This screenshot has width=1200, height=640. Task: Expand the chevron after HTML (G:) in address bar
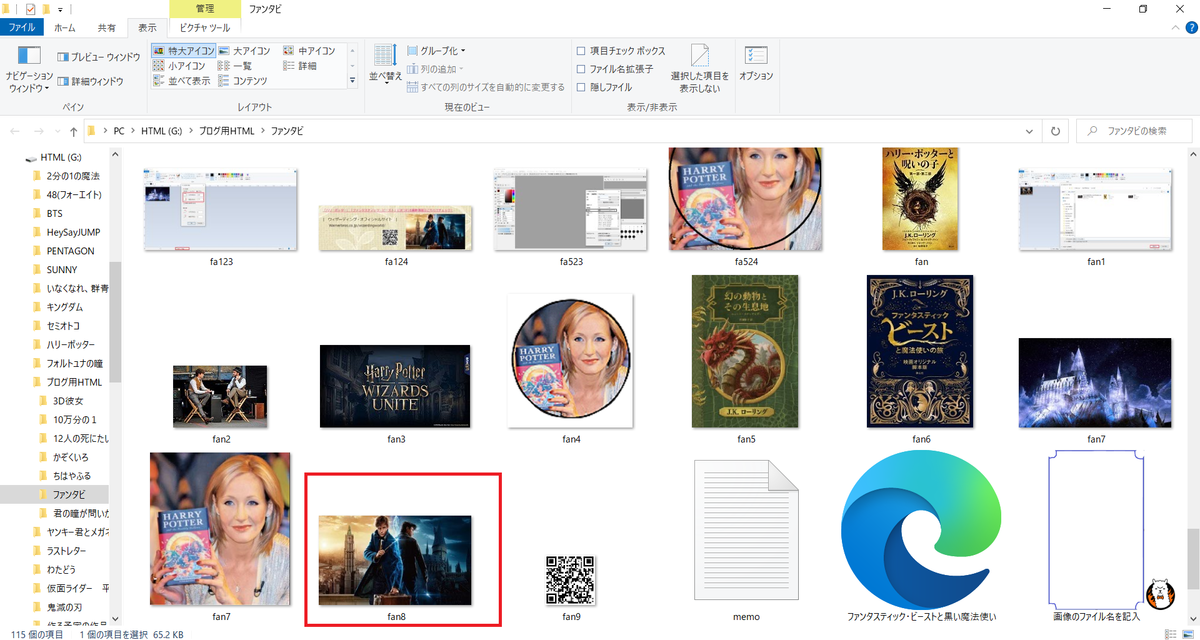point(192,131)
